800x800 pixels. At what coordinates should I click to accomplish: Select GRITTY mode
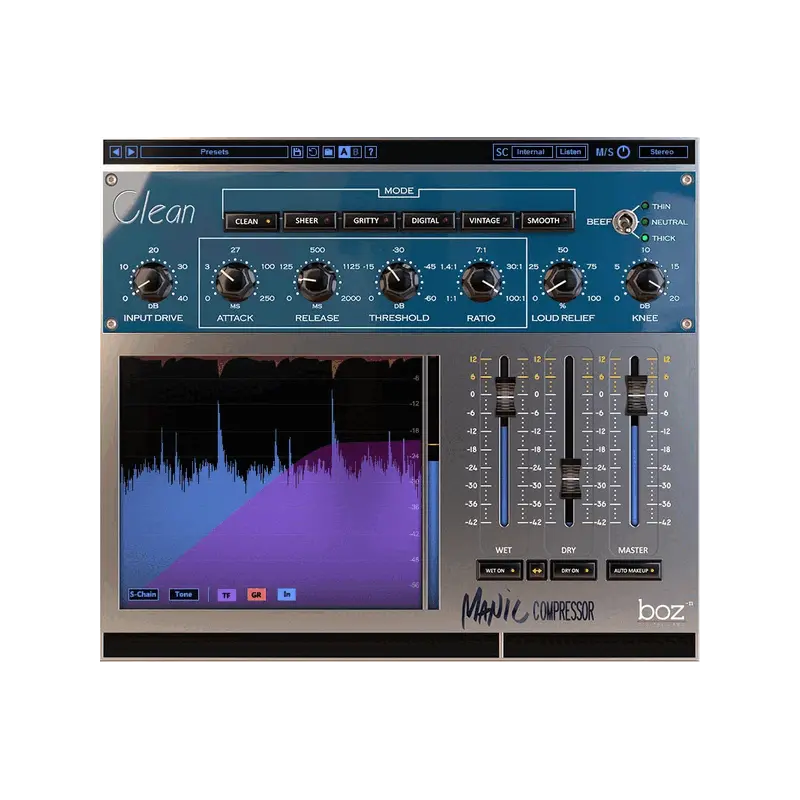[x=370, y=221]
